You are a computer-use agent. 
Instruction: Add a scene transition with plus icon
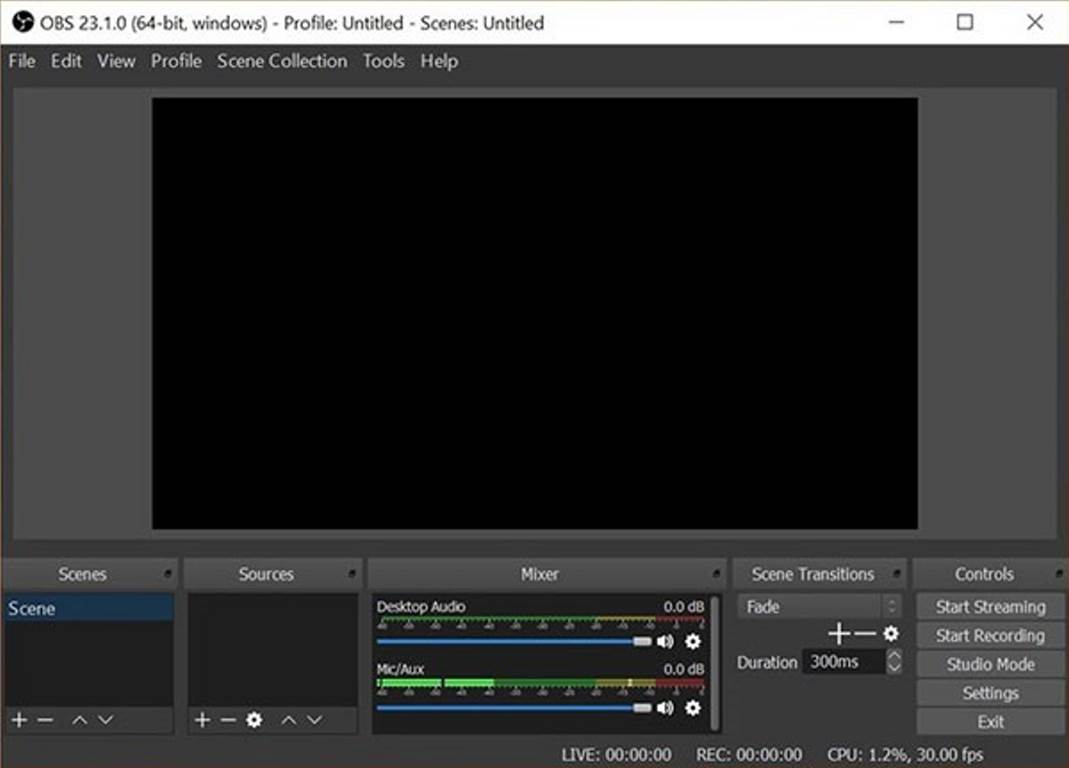[839, 633]
